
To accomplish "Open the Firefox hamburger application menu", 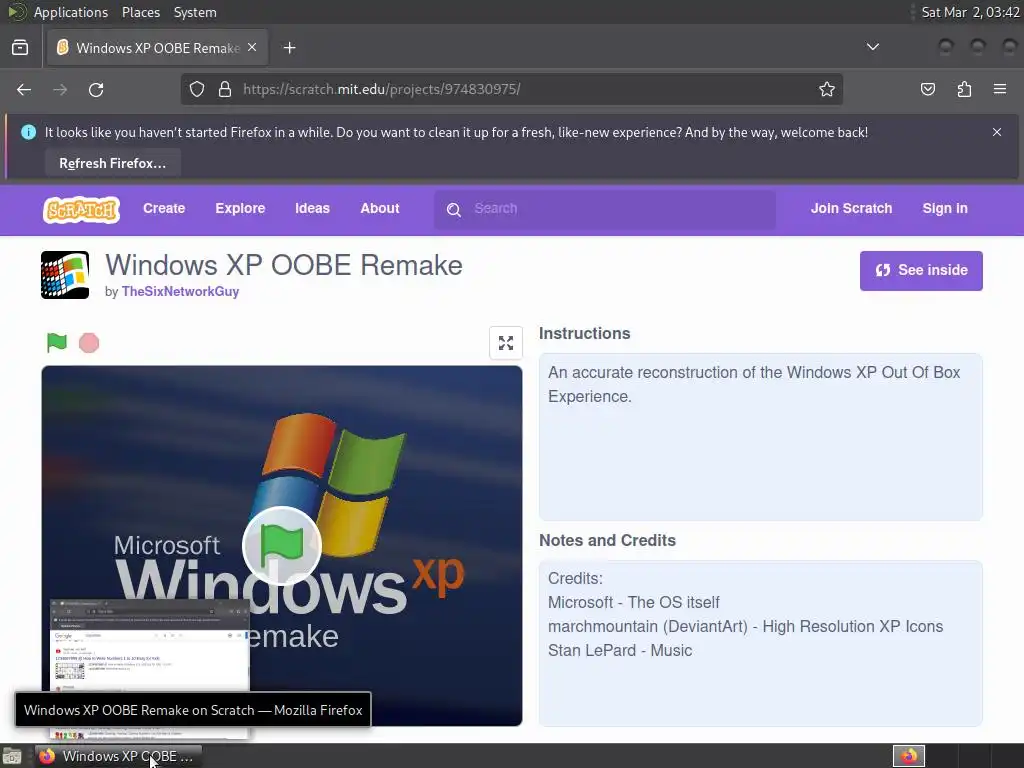I will (x=1000, y=89).
